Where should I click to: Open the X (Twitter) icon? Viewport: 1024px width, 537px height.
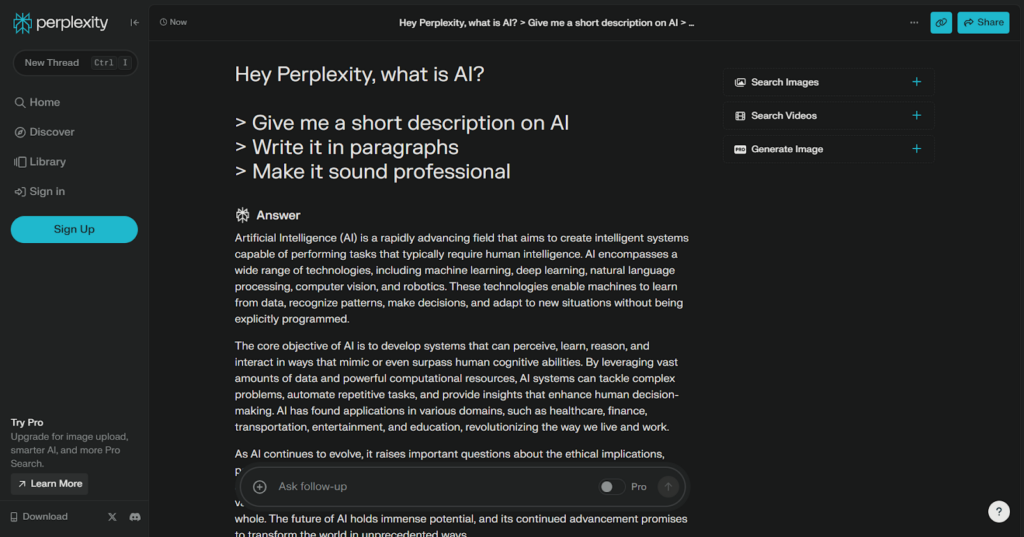click(x=112, y=517)
